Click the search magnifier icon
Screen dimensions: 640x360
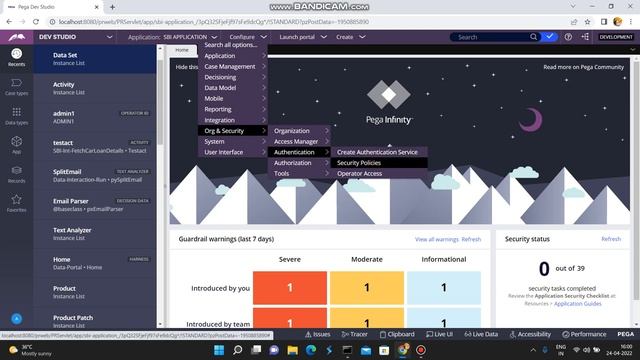(533, 37)
